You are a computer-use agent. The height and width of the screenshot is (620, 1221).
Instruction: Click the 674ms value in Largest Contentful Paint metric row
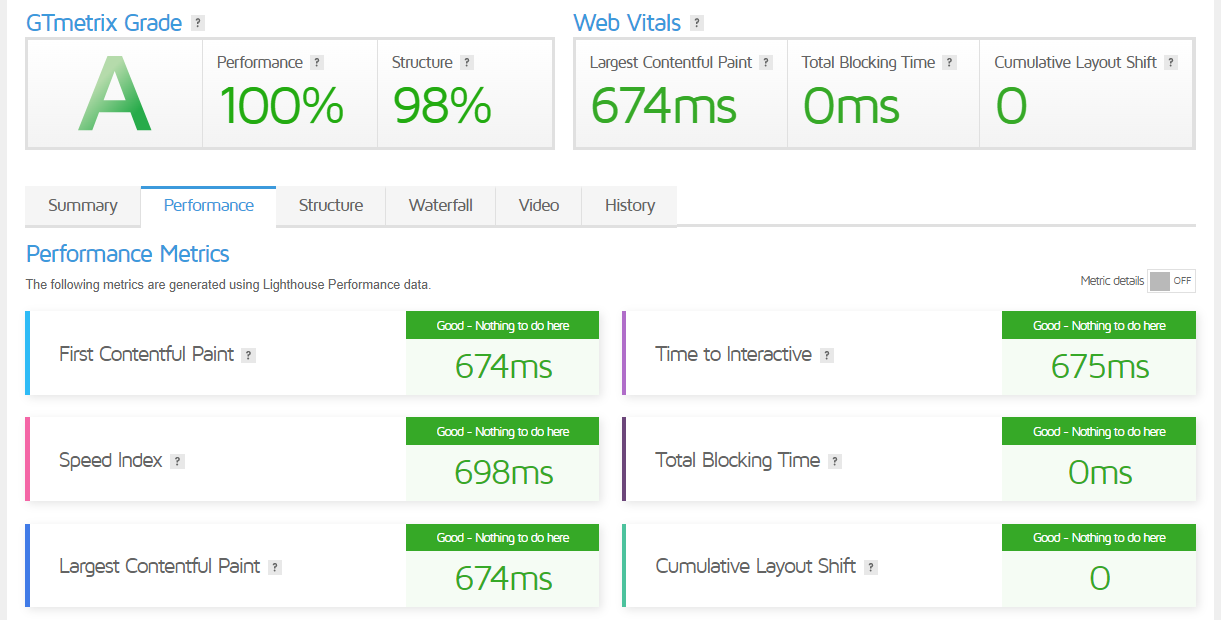(x=503, y=579)
